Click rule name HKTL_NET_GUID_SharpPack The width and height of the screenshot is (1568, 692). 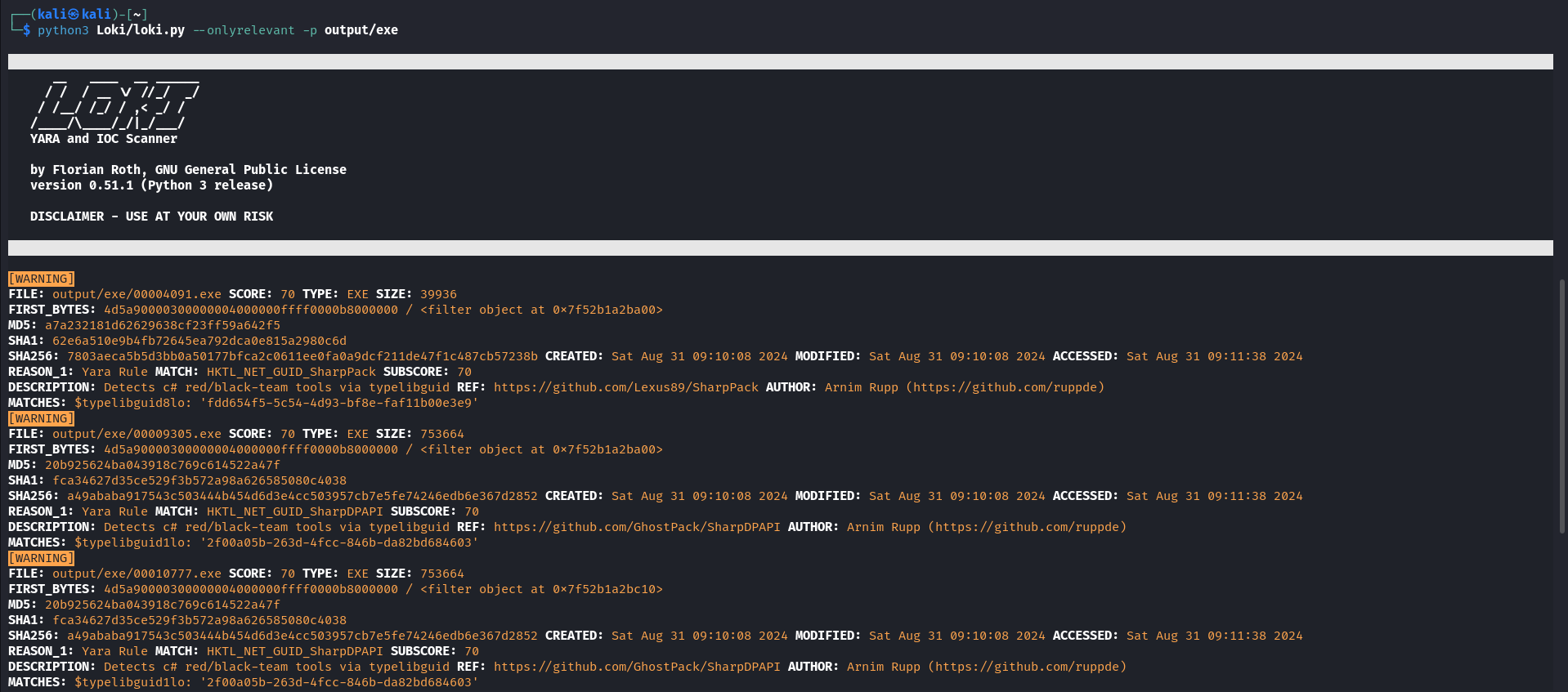pos(291,372)
